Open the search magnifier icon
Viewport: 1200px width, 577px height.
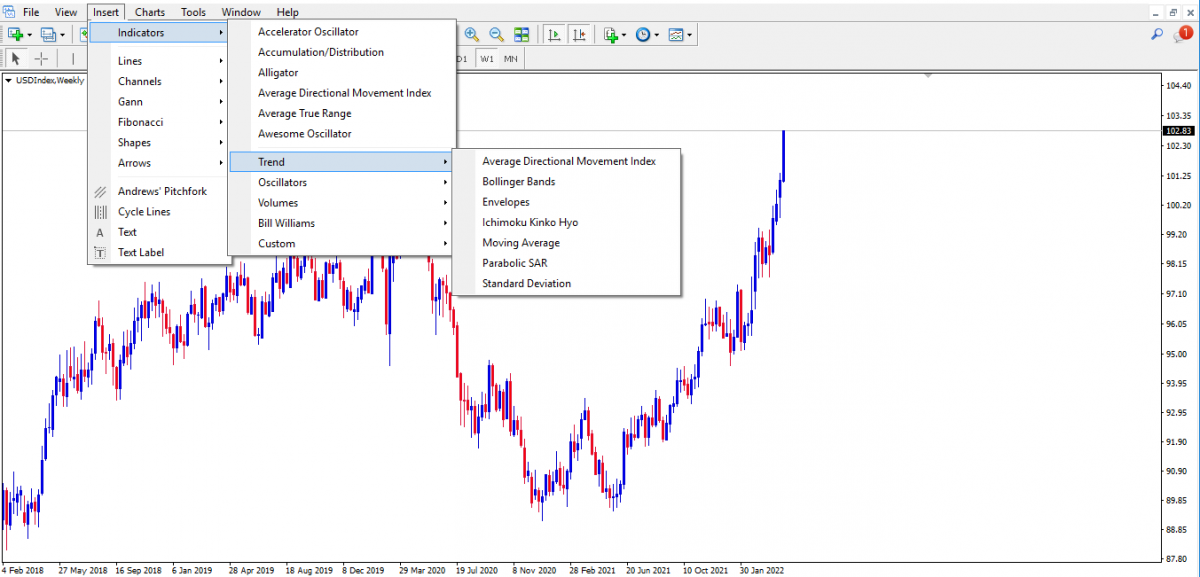pos(1157,35)
